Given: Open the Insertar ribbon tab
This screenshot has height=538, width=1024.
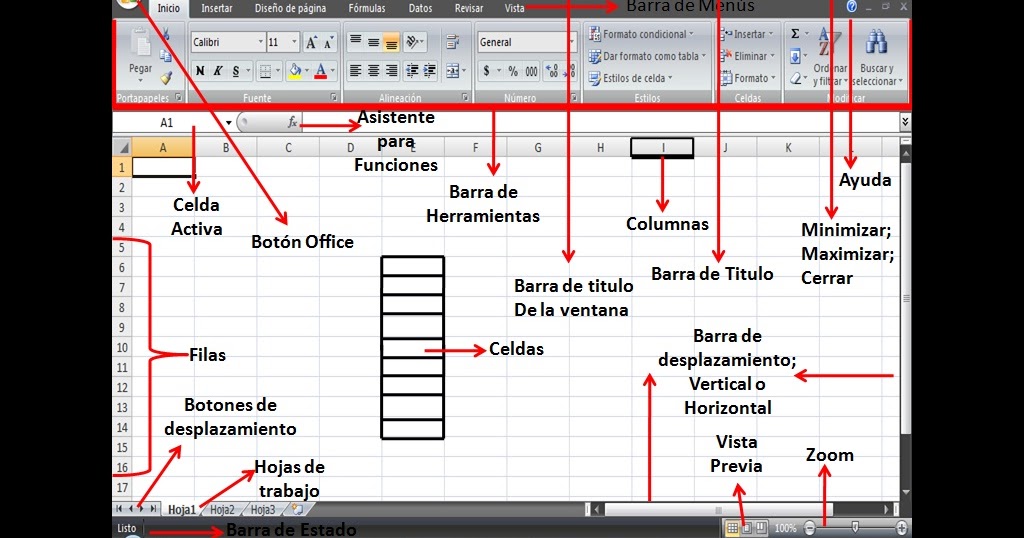Looking at the screenshot, I should [217, 8].
